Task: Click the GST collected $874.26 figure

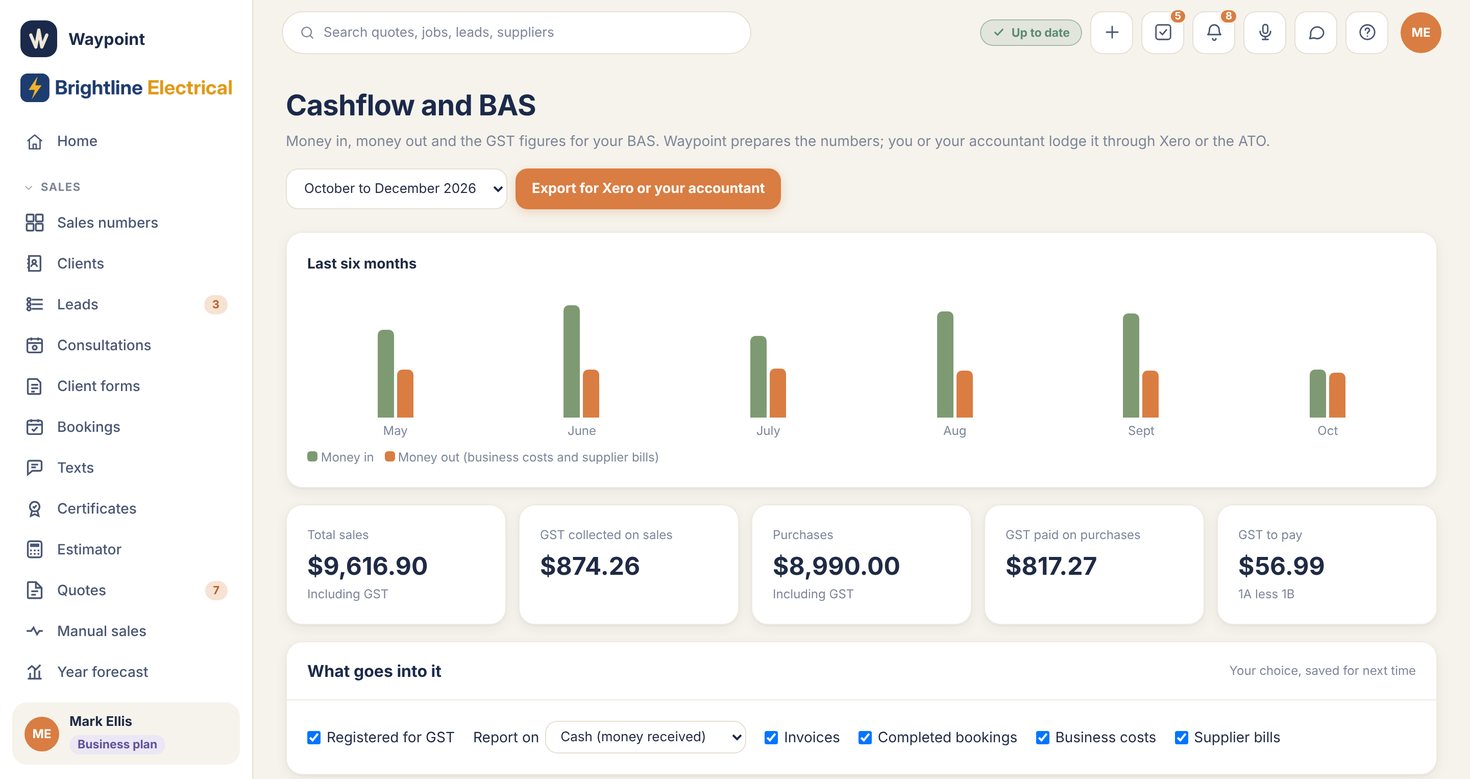Action: click(x=590, y=566)
